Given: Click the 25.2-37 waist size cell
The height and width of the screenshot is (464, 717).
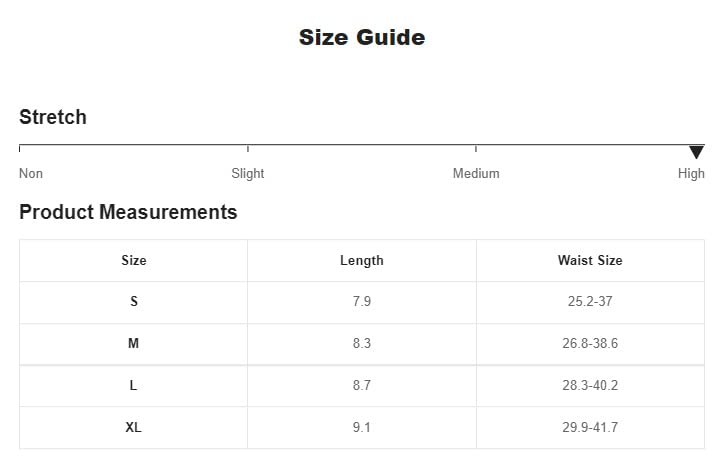Looking at the screenshot, I should 590,302.
